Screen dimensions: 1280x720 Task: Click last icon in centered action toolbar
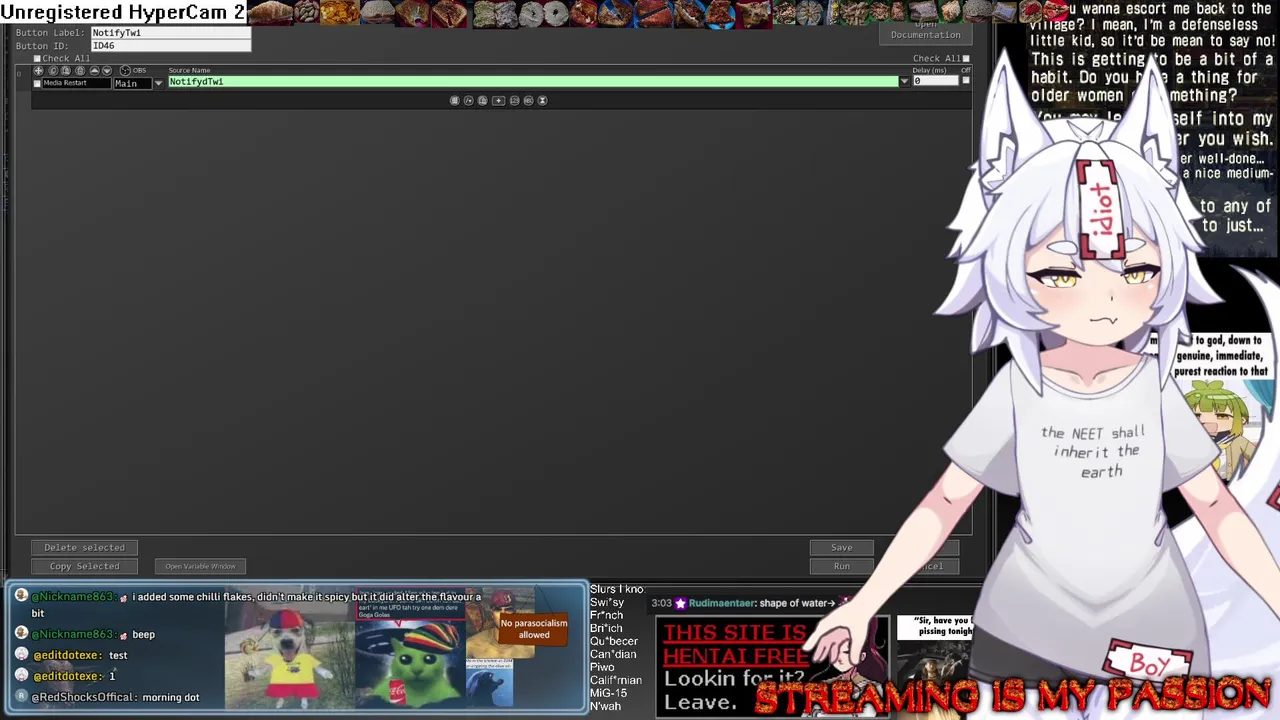click(x=542, y=100)
